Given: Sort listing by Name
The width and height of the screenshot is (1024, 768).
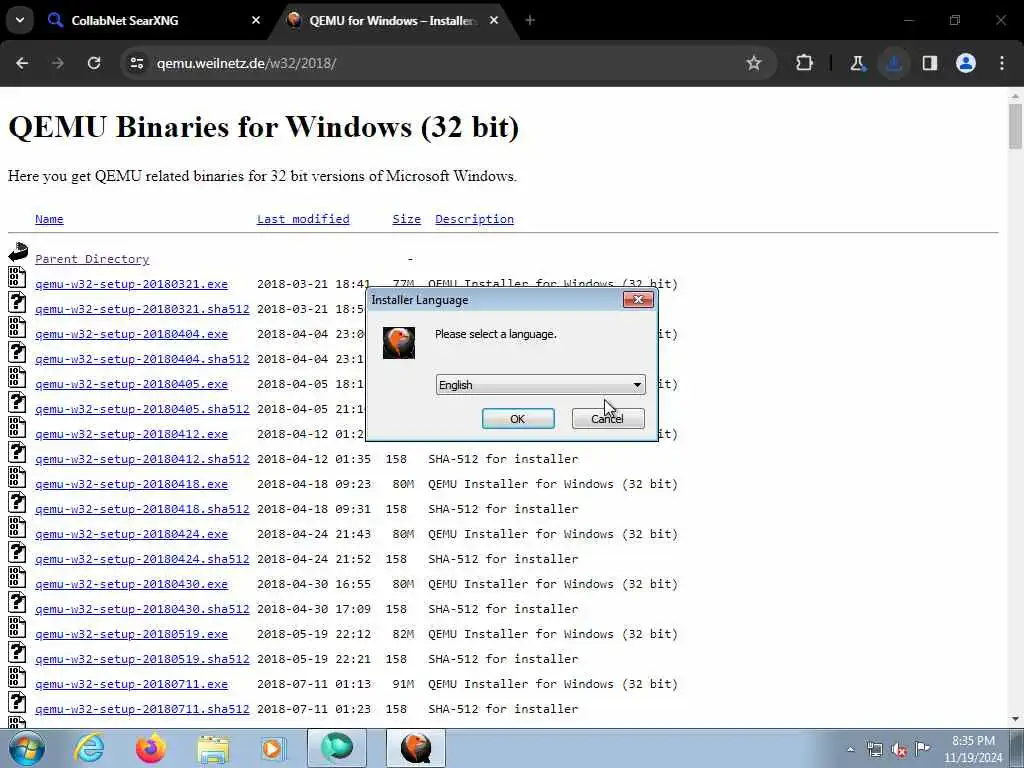Looking at the screenshot, I should (x=49, y=219).
